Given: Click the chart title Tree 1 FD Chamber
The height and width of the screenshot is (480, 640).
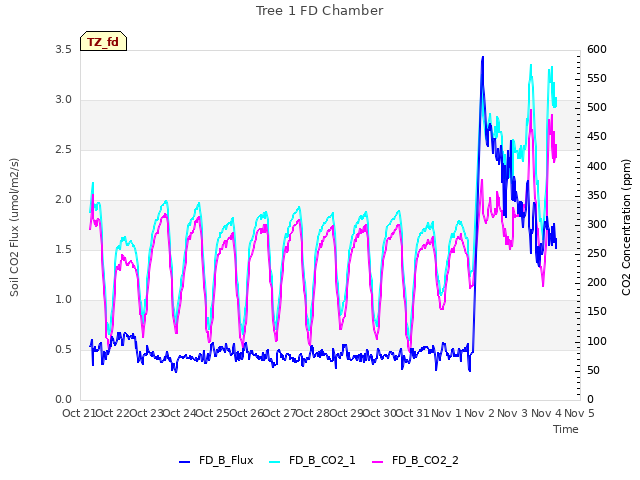Looking at the screenshot, I should [x=320, y=11].
